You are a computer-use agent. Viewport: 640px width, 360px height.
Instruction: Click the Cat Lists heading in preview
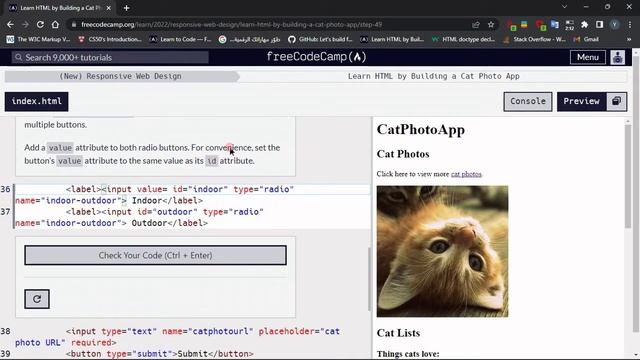[x=398, y=333]
